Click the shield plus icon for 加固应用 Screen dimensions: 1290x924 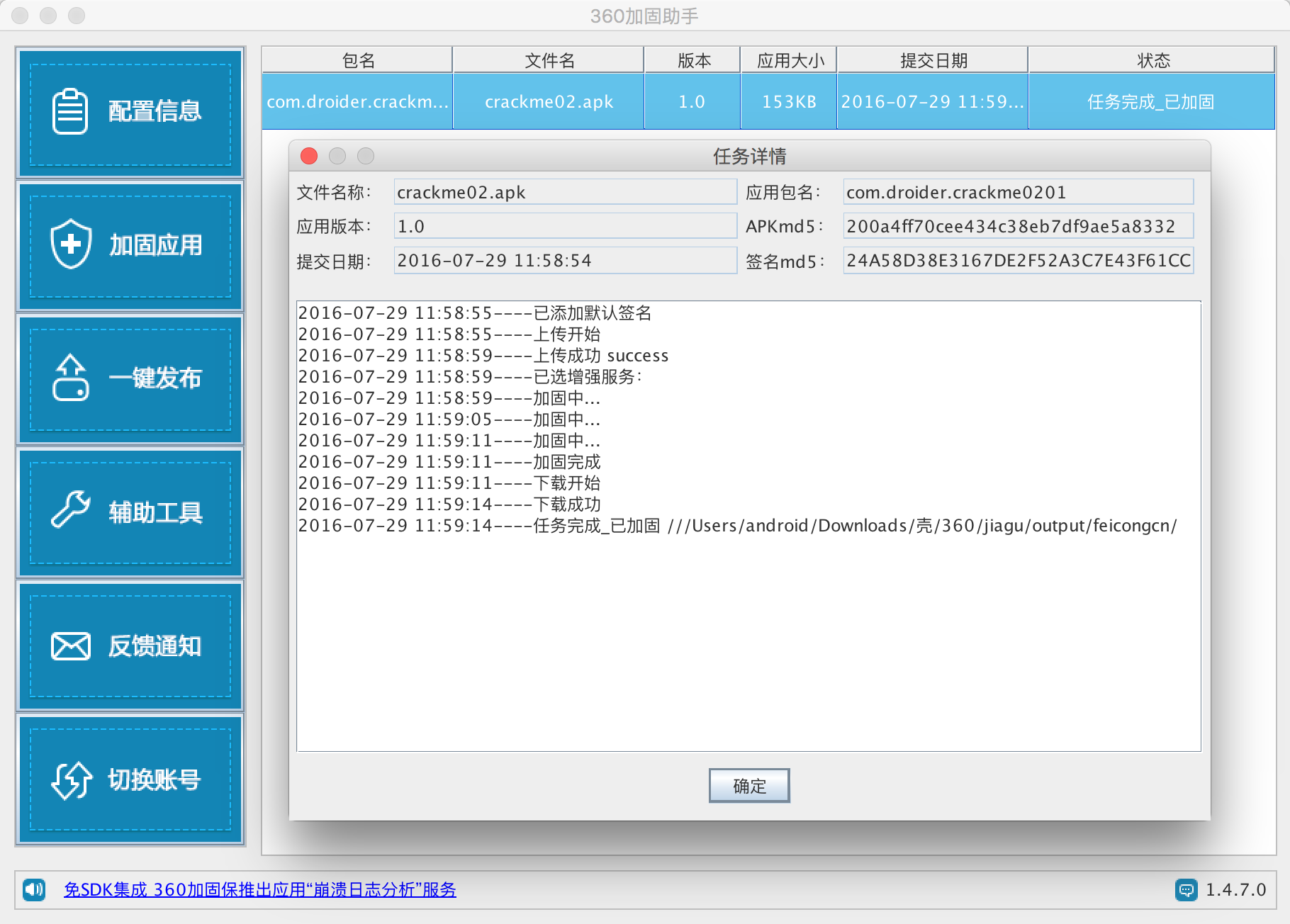point(71,244)
